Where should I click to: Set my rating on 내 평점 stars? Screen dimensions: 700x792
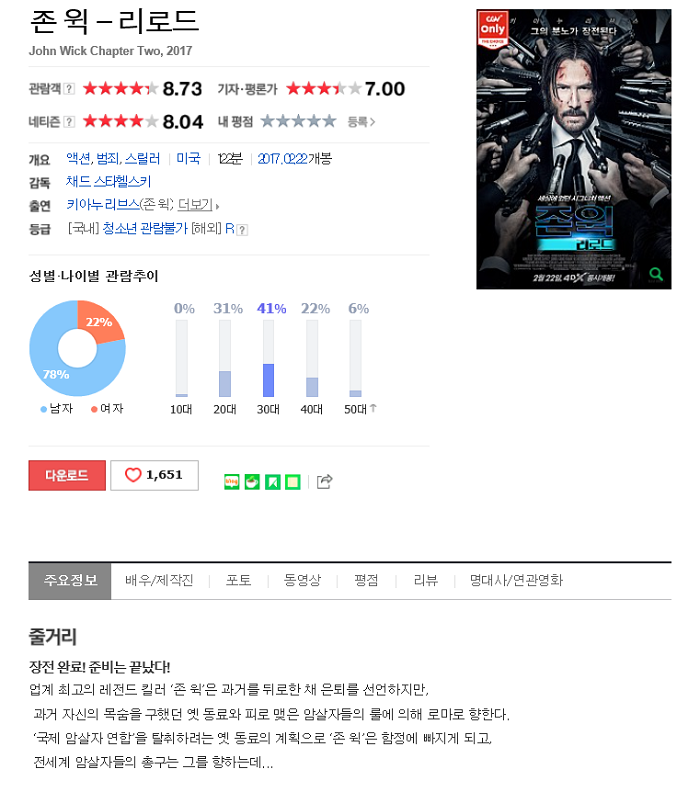coord(298,121)
